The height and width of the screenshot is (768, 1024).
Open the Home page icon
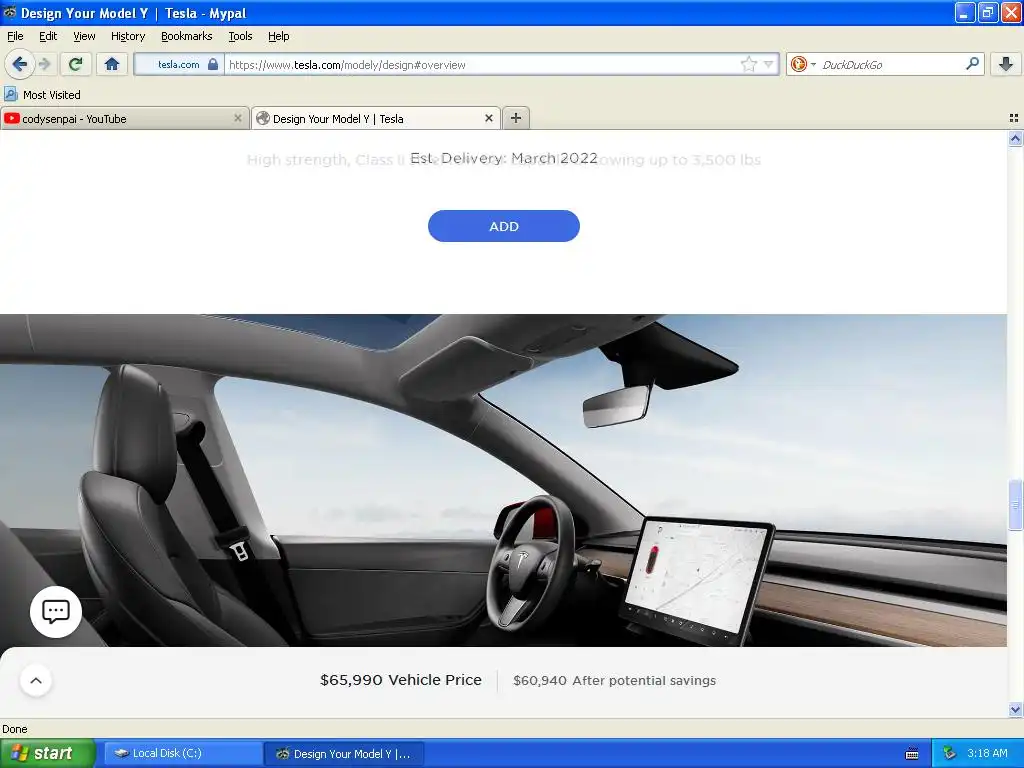[x=112, y=64]
